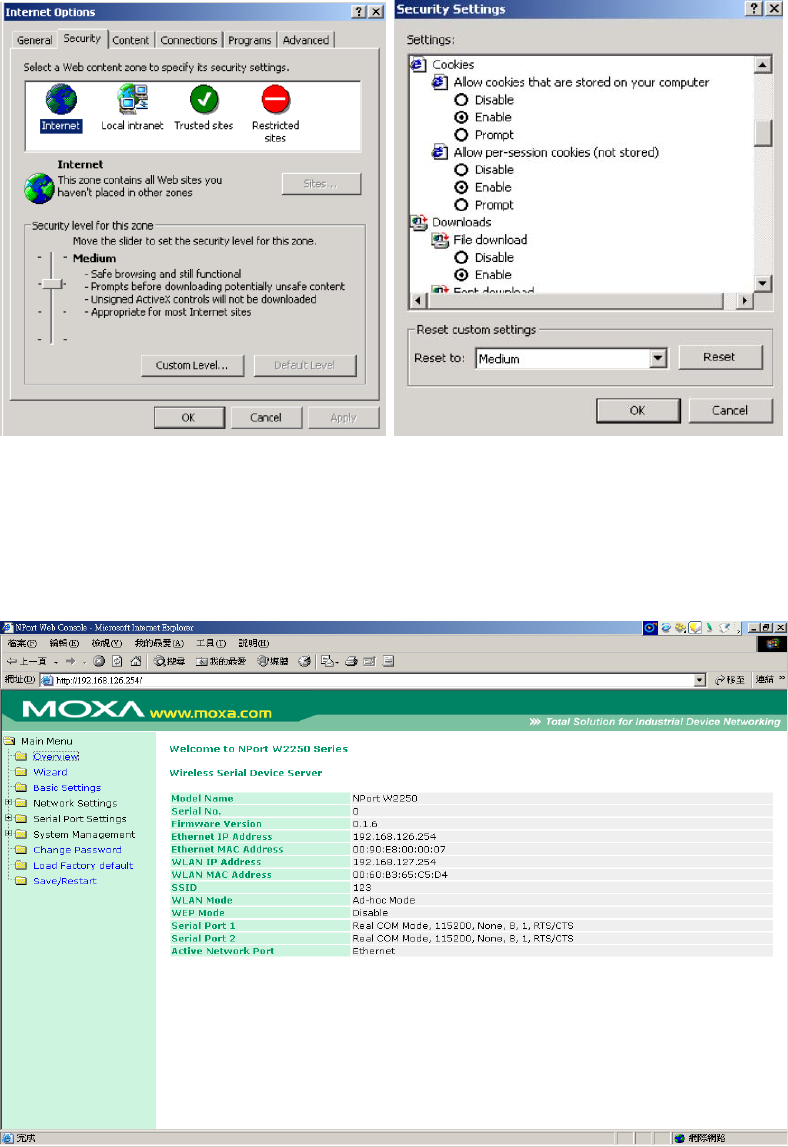
Task: Click the Go arrow button beside address bar
Action: [729, 680]
